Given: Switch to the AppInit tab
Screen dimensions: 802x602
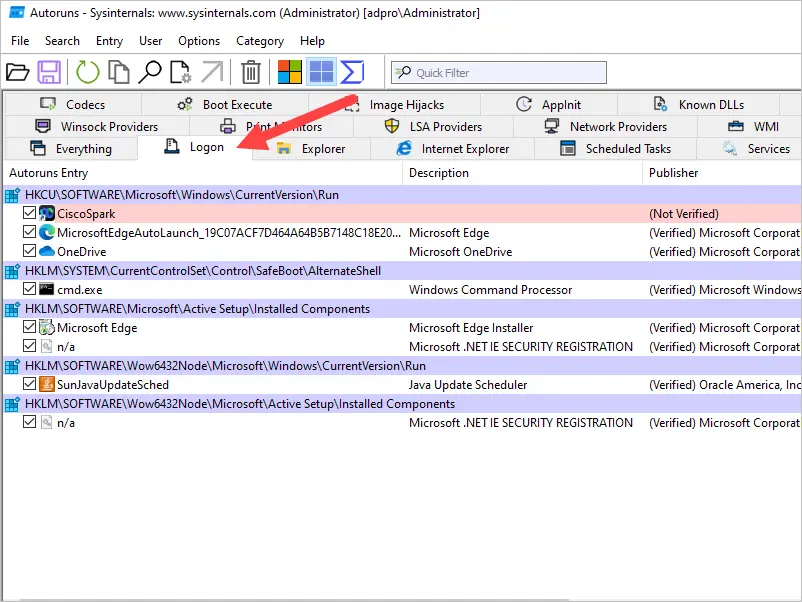Looking at the screenshot, I should [549, 104].
